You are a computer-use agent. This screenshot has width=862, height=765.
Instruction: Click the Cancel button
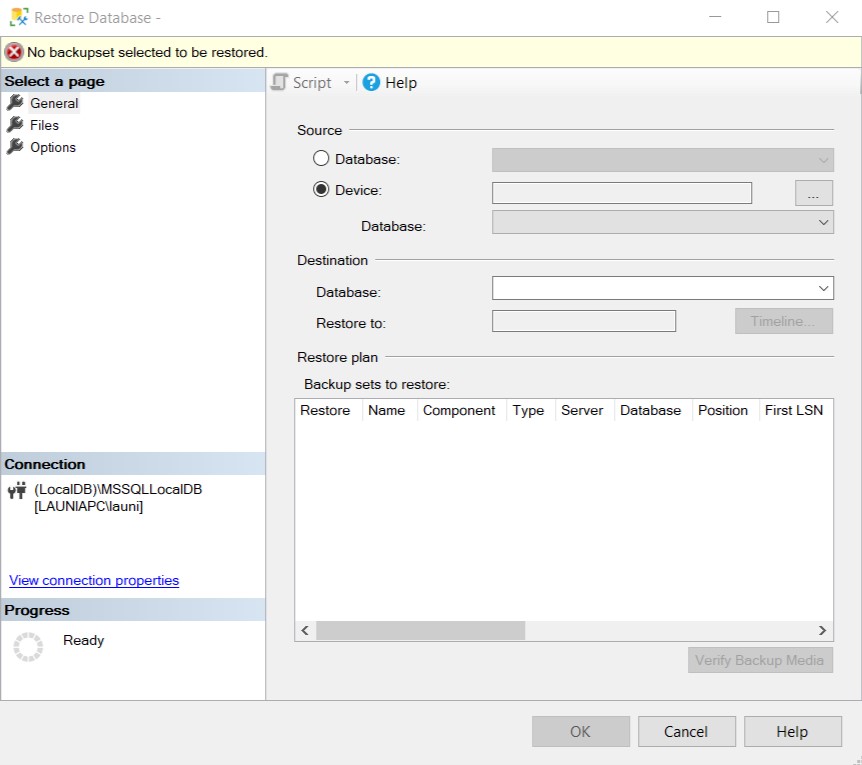(686, 732)
